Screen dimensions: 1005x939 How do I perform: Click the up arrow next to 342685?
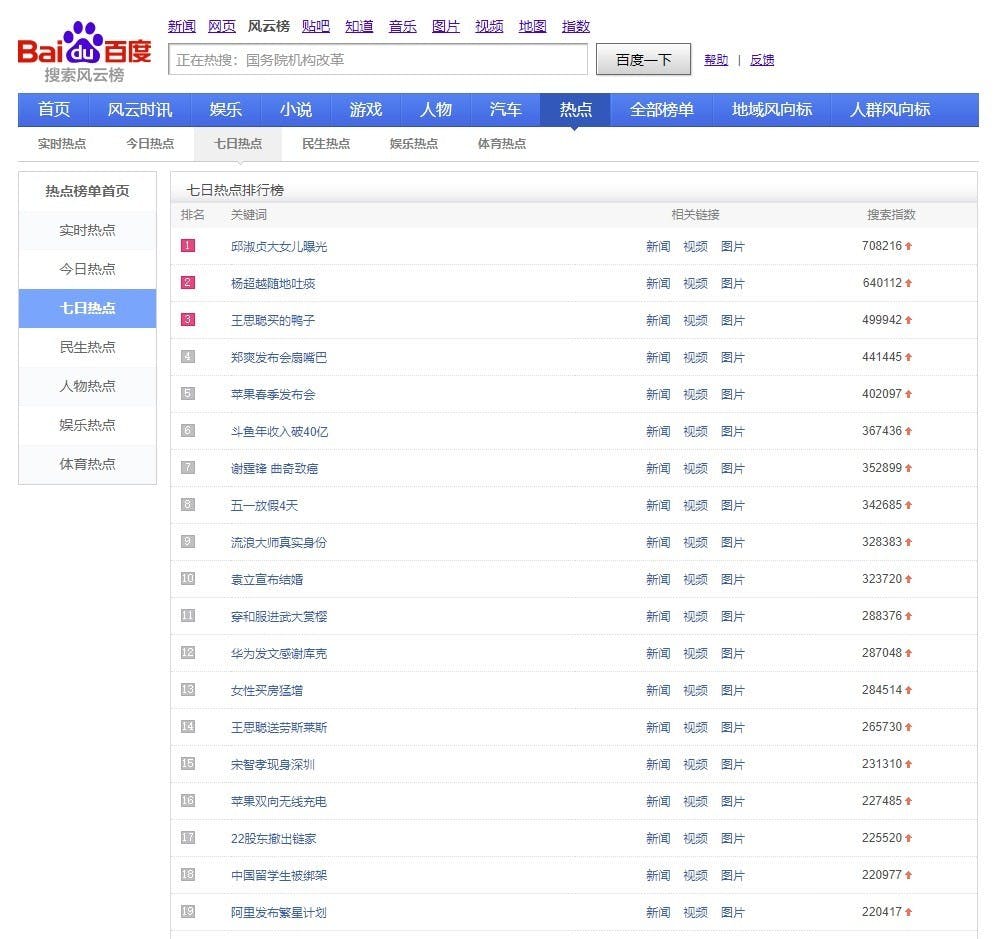(908, 505)
